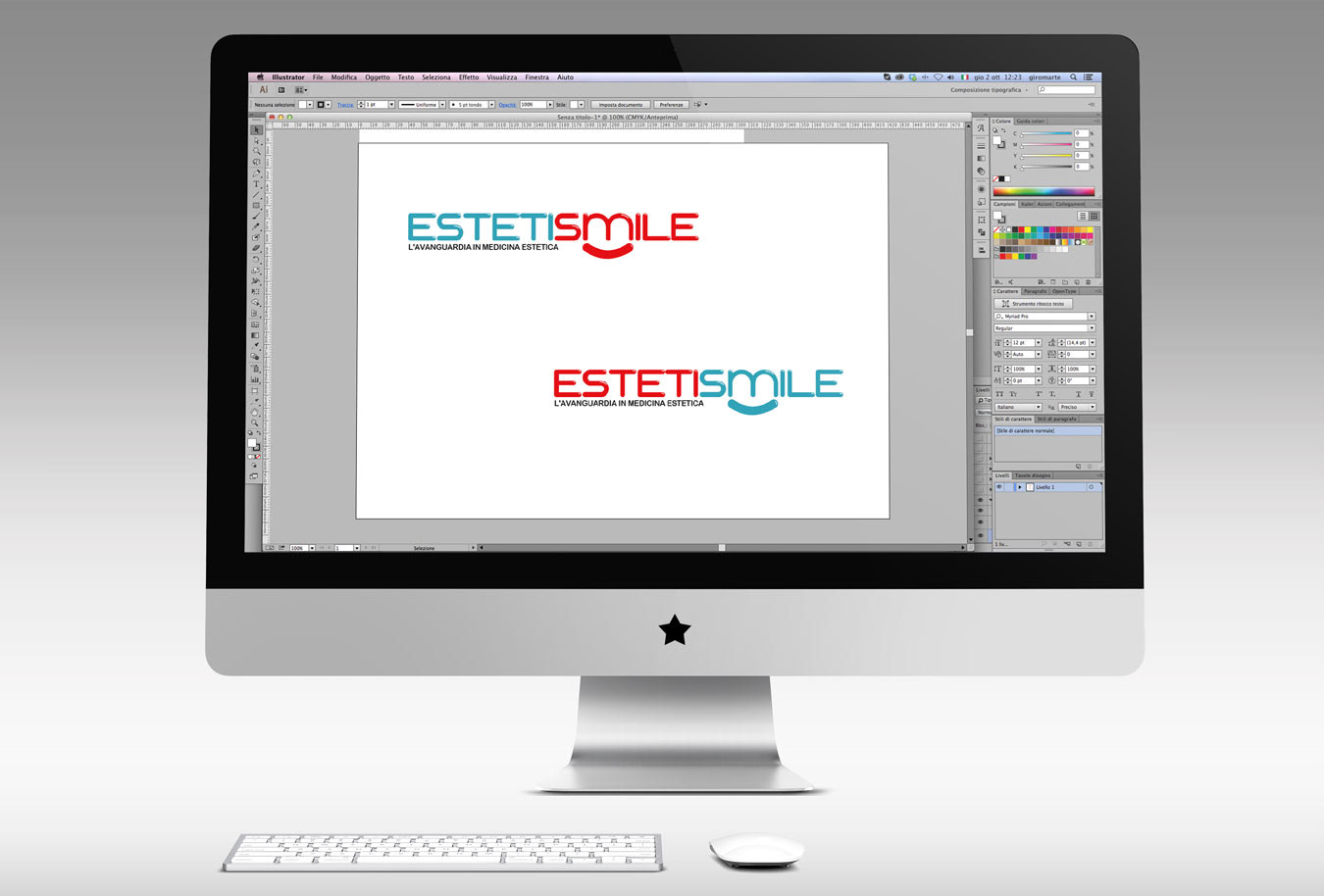Open the 12 pt font size dropdown
1324x896 pixels.
[1039, 343]
